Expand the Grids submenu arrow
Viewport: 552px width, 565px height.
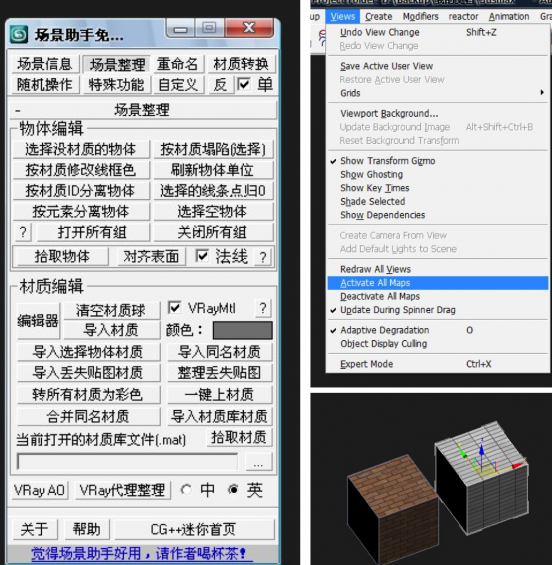coord(542,93)
